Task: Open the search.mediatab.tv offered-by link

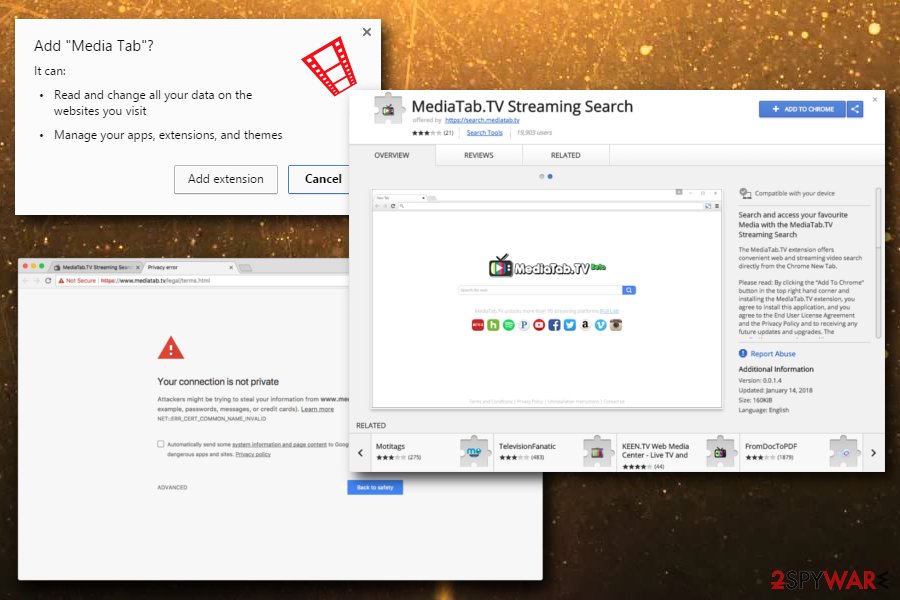Action: pos(482,120)
